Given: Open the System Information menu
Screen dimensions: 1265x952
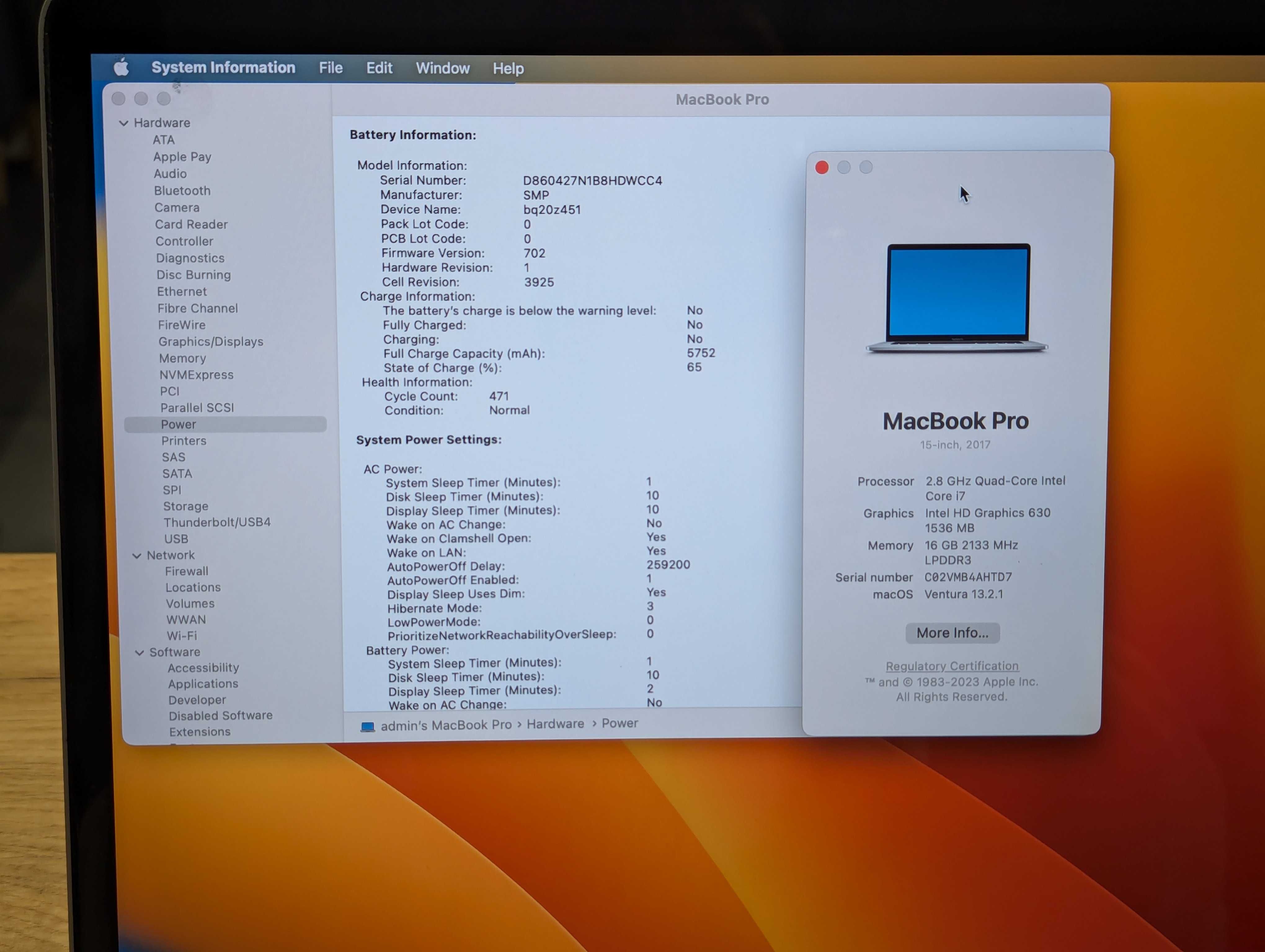Looking at the screenshot, I should pyautogui.click(x=223, y=68).
